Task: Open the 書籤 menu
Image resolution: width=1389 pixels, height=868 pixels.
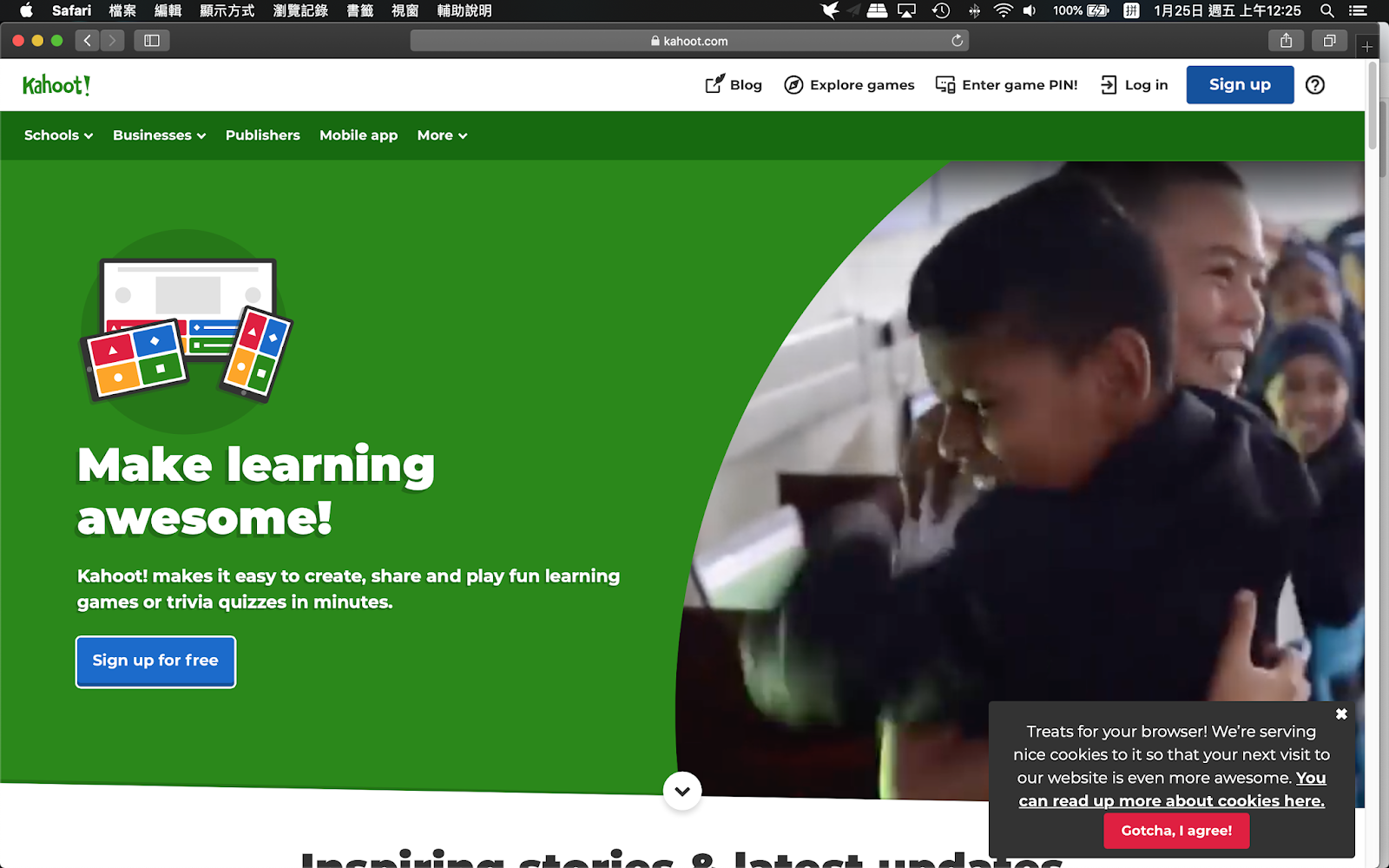Action: pos(359,10)
